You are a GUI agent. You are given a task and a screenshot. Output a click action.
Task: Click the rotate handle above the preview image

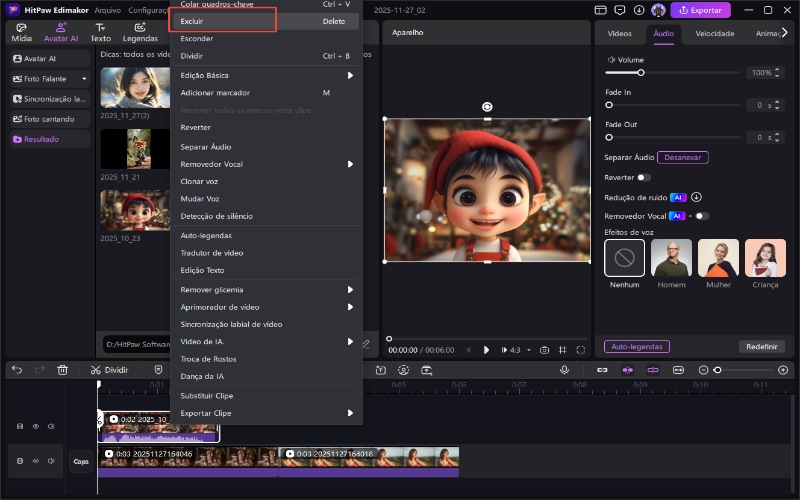[487, 107]
